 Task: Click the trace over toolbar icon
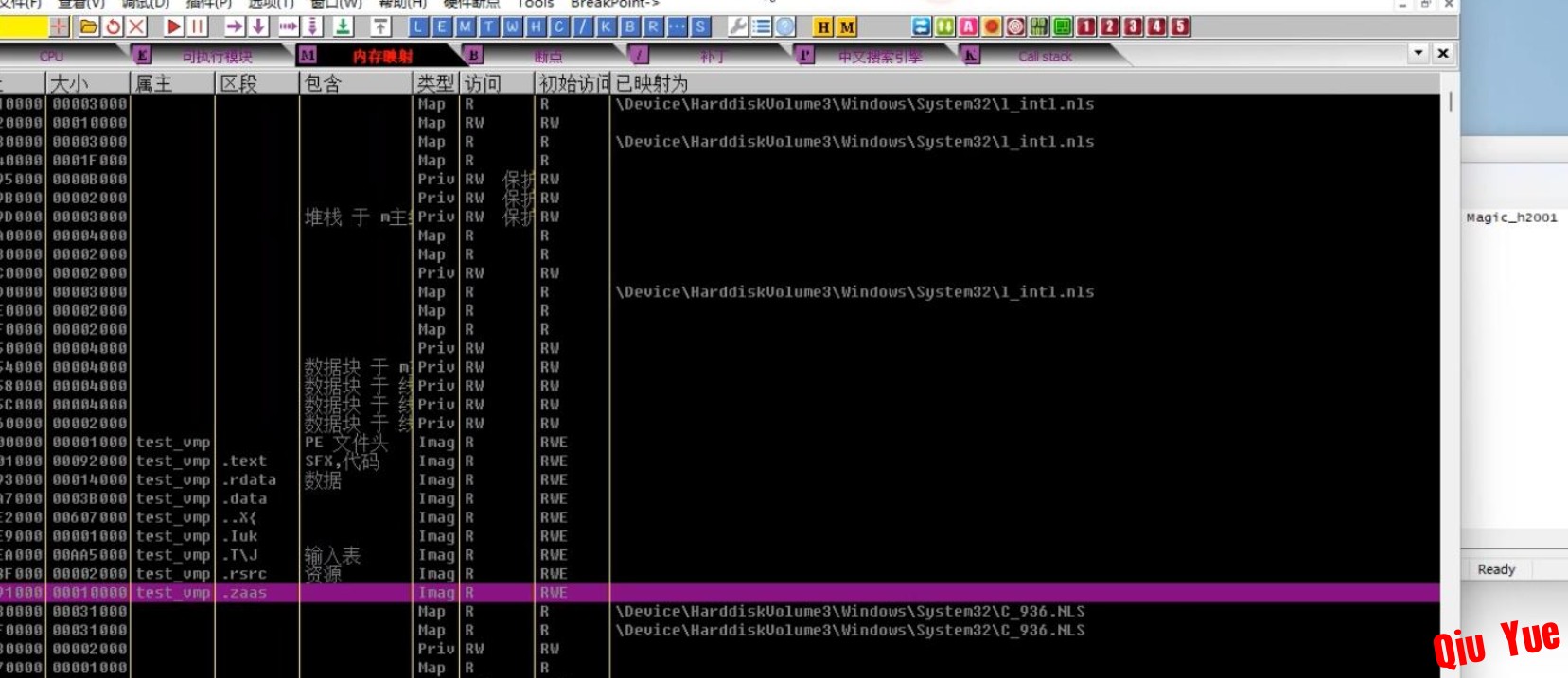pyautogui.click(x=311, y=26)
